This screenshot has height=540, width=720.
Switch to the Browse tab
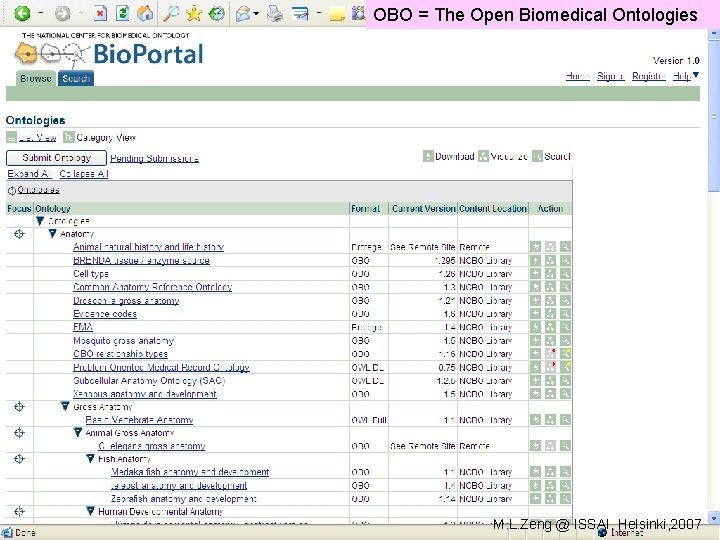point(36,79)
